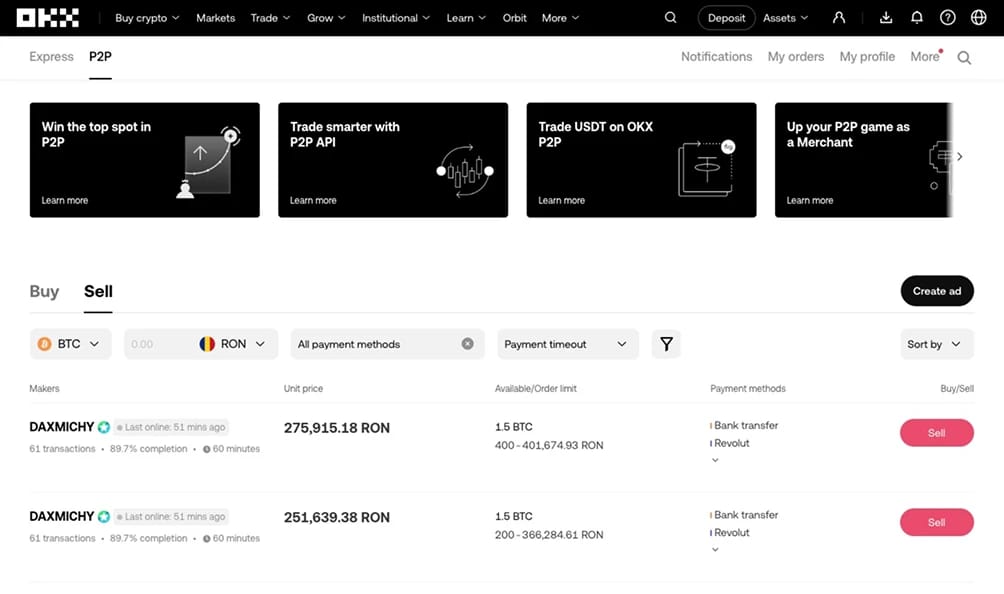1004x594 pixels.
Task: Switch to the Express tab
Action: [x=51, y=56]
